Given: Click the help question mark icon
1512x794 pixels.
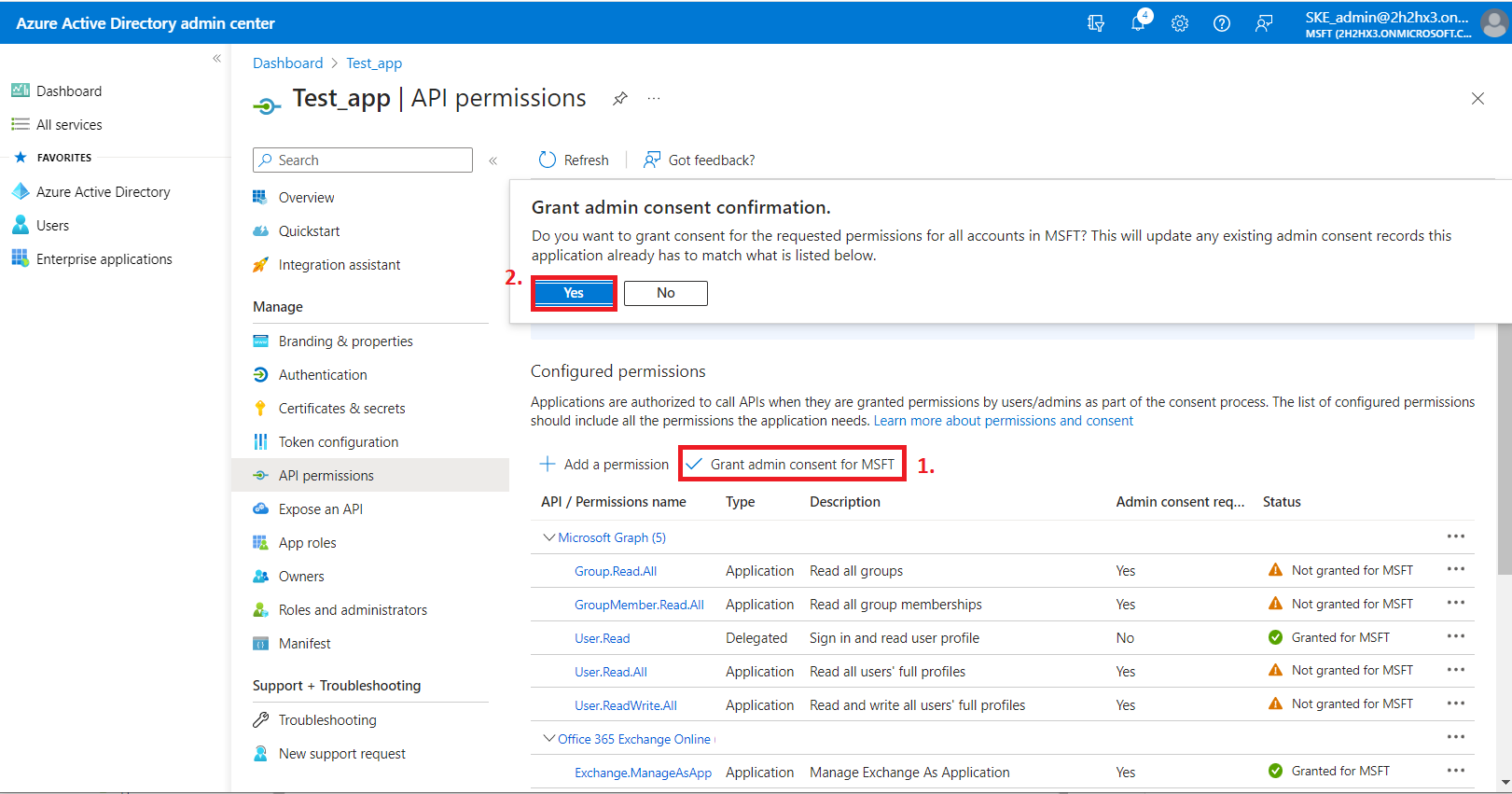Looking at the screenshot, I should pos(1221,23).
